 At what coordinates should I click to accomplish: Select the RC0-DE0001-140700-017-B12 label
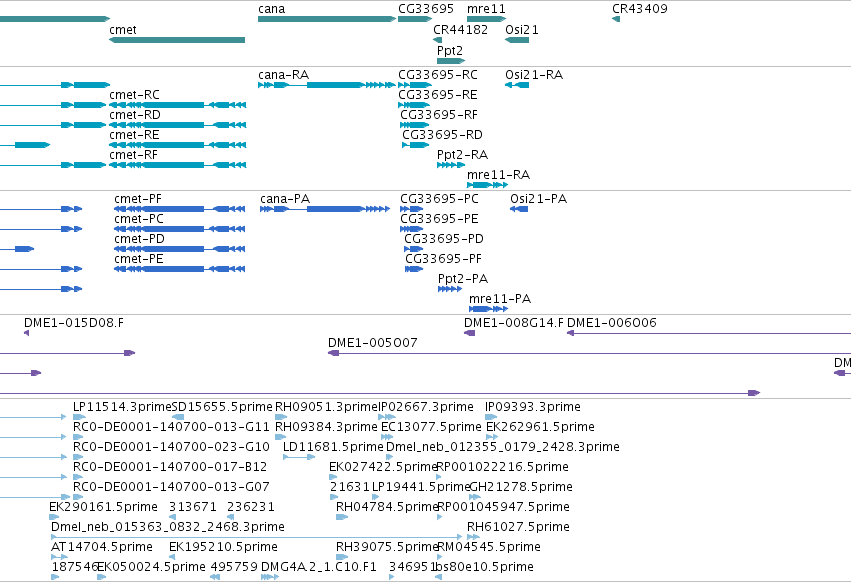click(x=170, y=467)
